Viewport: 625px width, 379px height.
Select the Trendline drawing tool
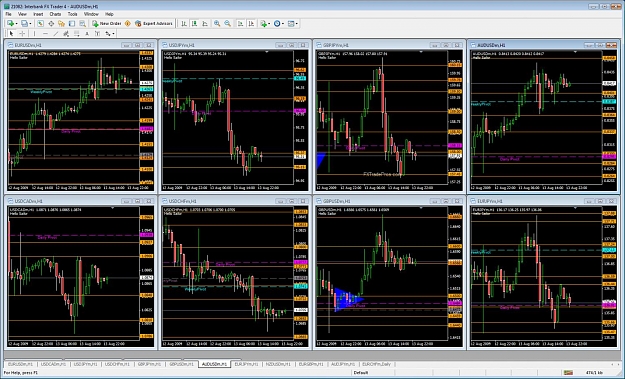click(55, 33)
